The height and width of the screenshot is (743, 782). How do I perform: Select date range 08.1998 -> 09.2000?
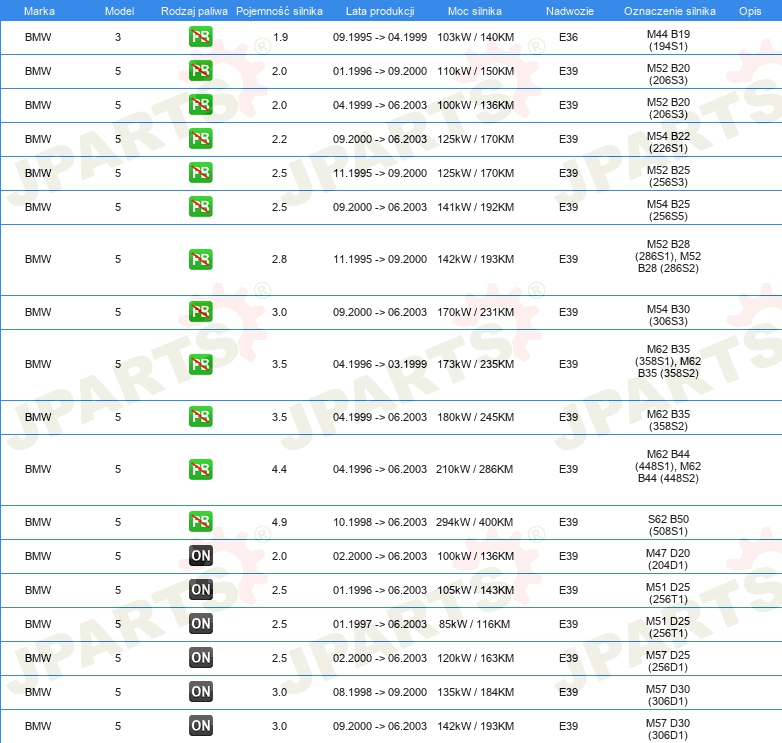tap(380, 692)
